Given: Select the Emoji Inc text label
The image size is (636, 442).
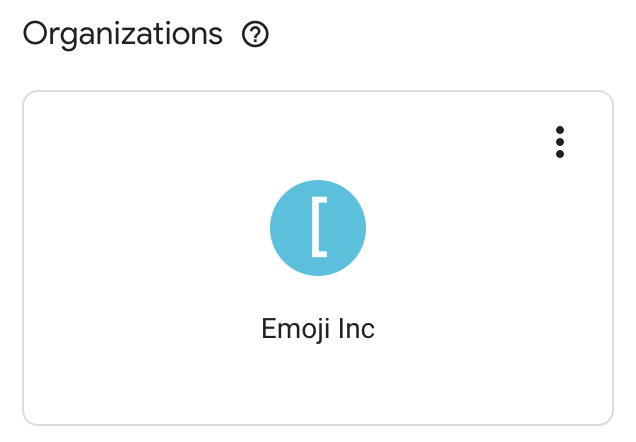Looking at the screenshot, I should [318, 329].
